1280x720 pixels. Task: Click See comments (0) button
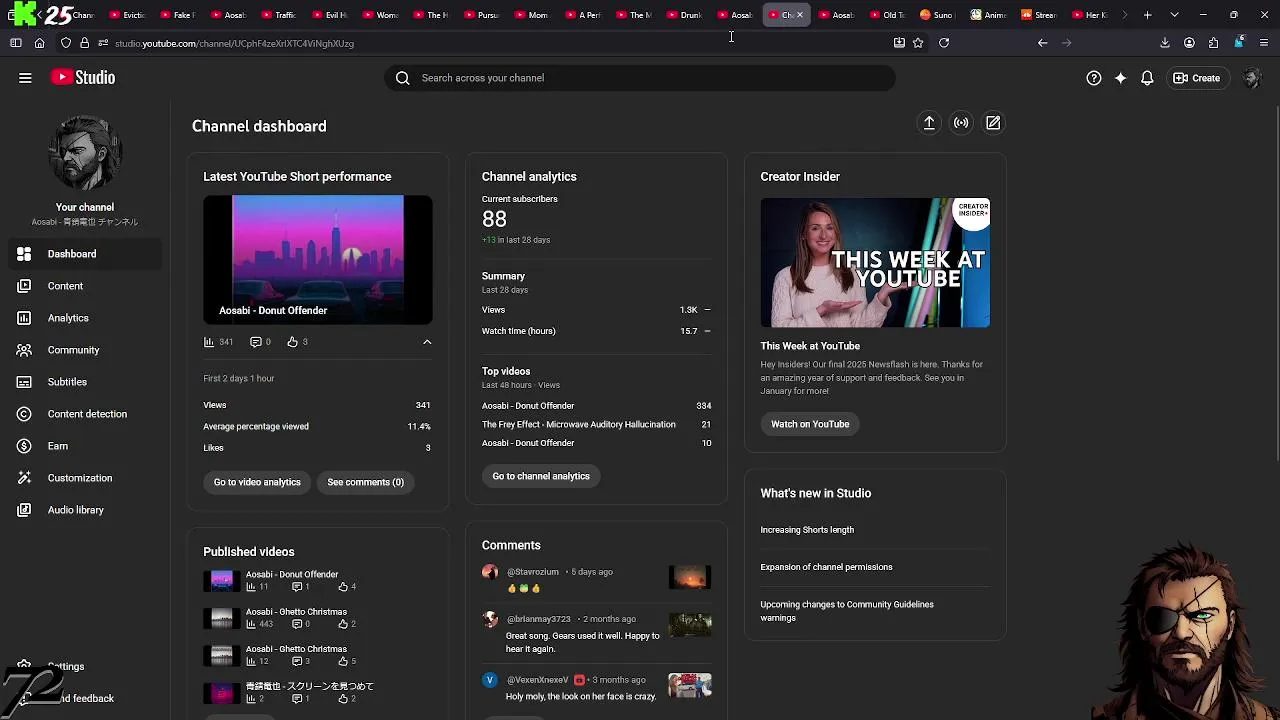[366, 482]
